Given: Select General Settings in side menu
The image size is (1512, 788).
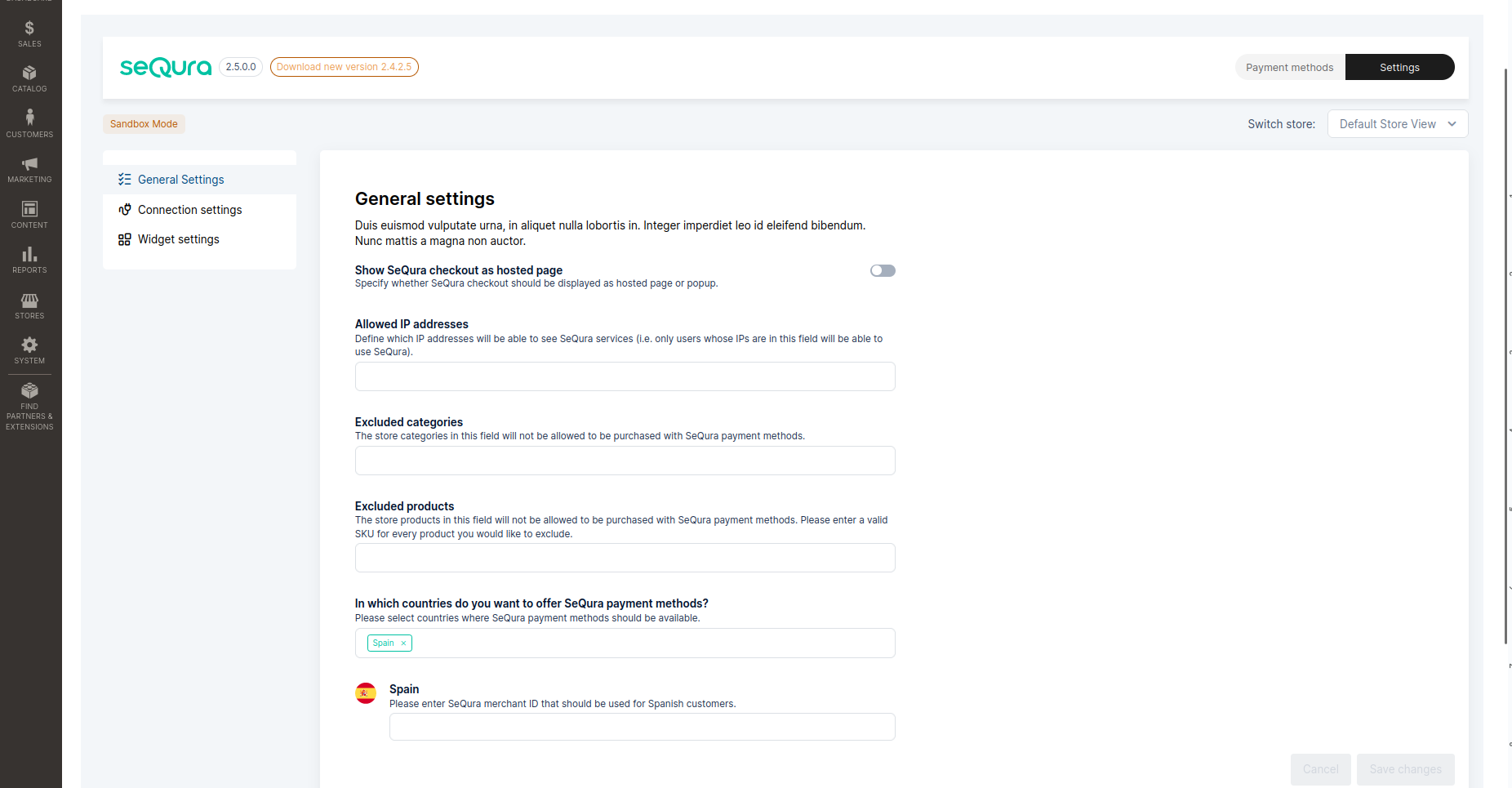Looking at the screenshot, I should [x=199, y=180].
